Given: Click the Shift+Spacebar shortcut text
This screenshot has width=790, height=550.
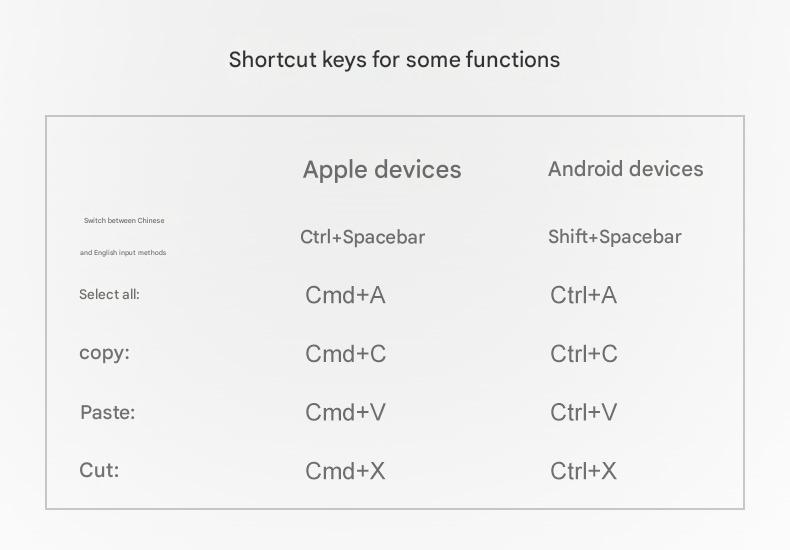Looking at the screenshot, I should click(x=614, y=237).
